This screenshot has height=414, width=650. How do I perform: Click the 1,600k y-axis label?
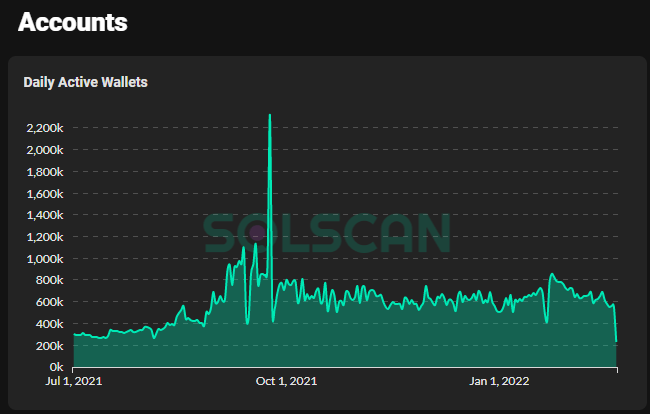(x=45, y=193)
